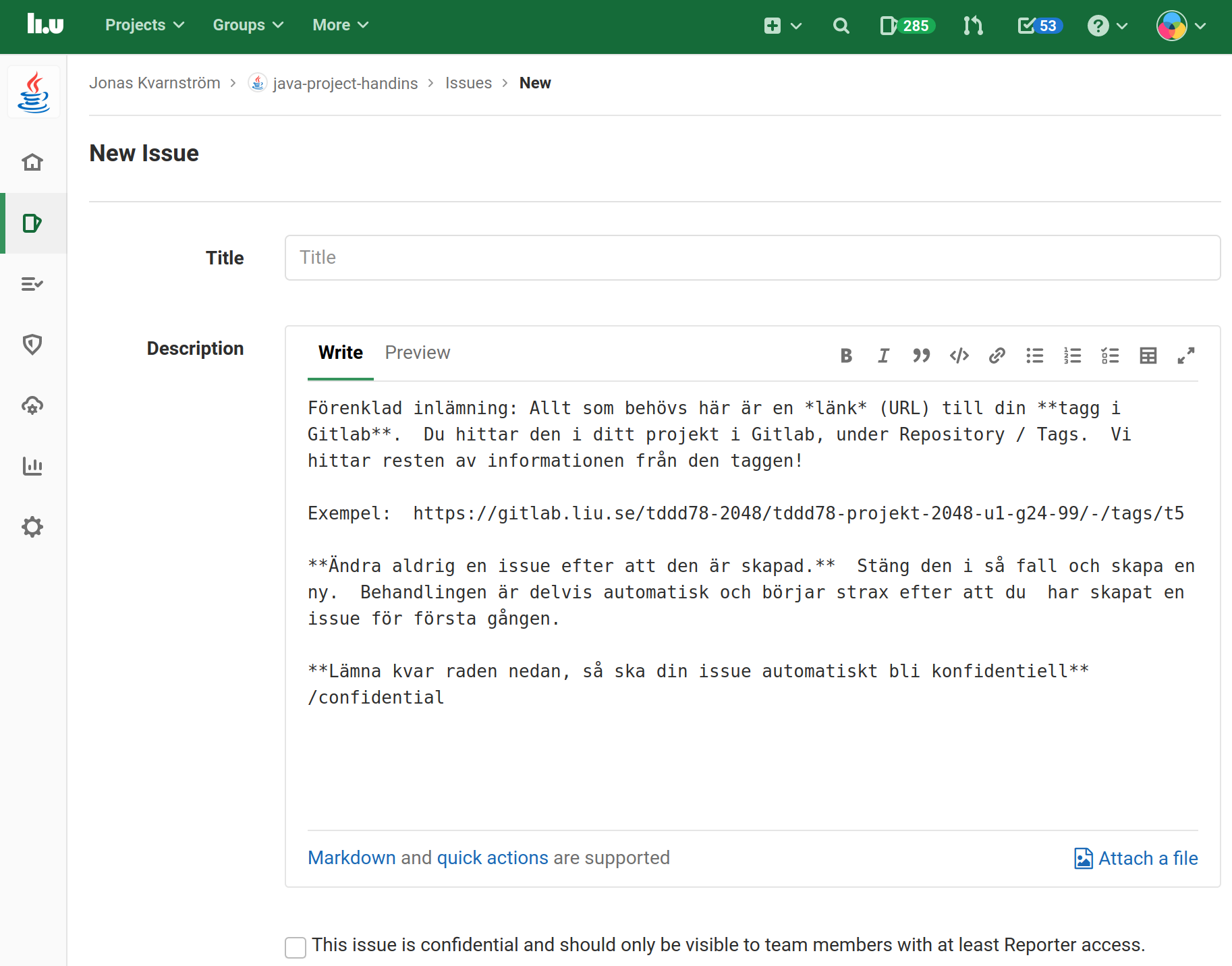
Task: Open Project overview home icon in sidebar
Action: (32, 162)
